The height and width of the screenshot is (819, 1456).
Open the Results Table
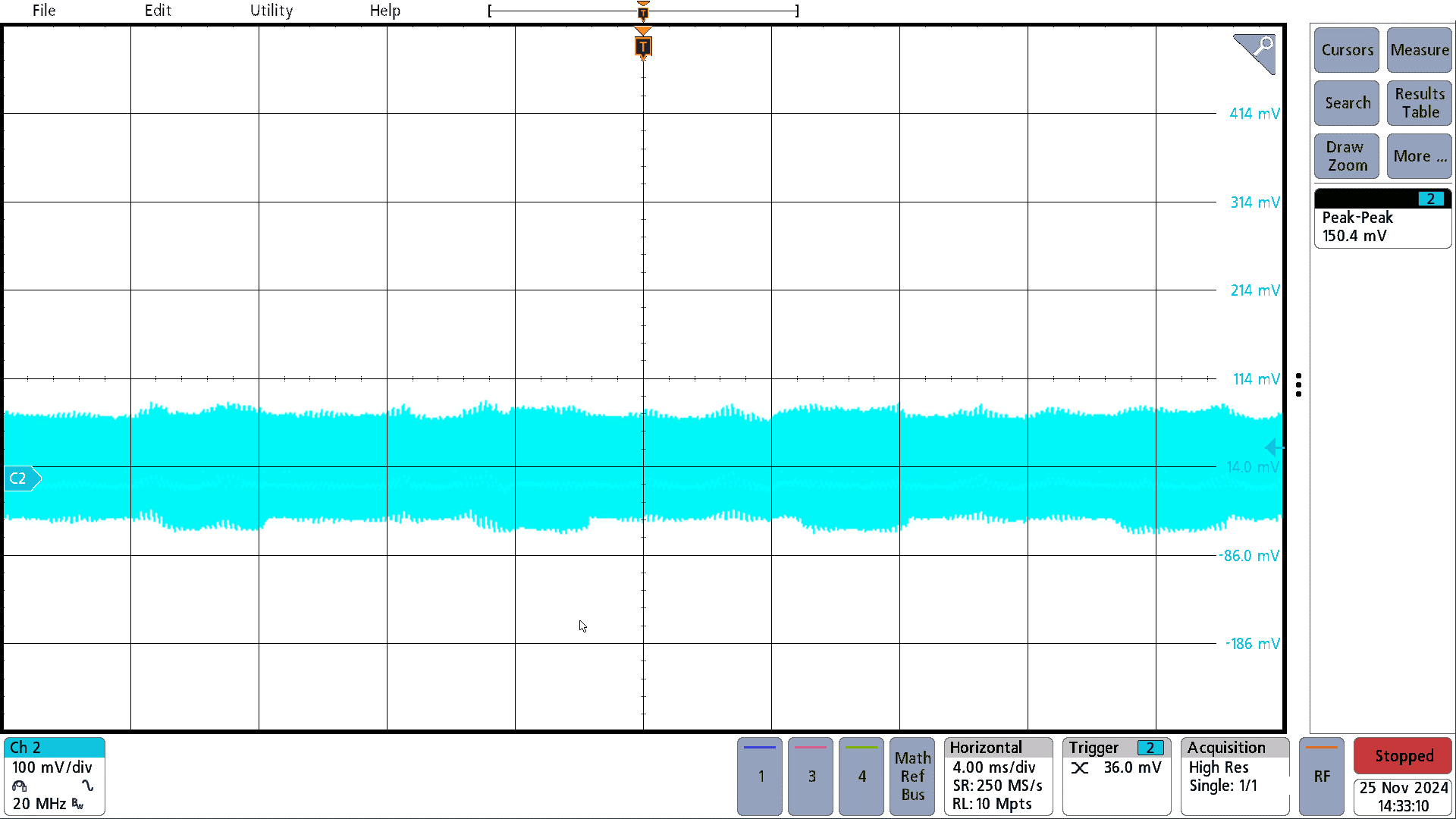[1420, 103]
